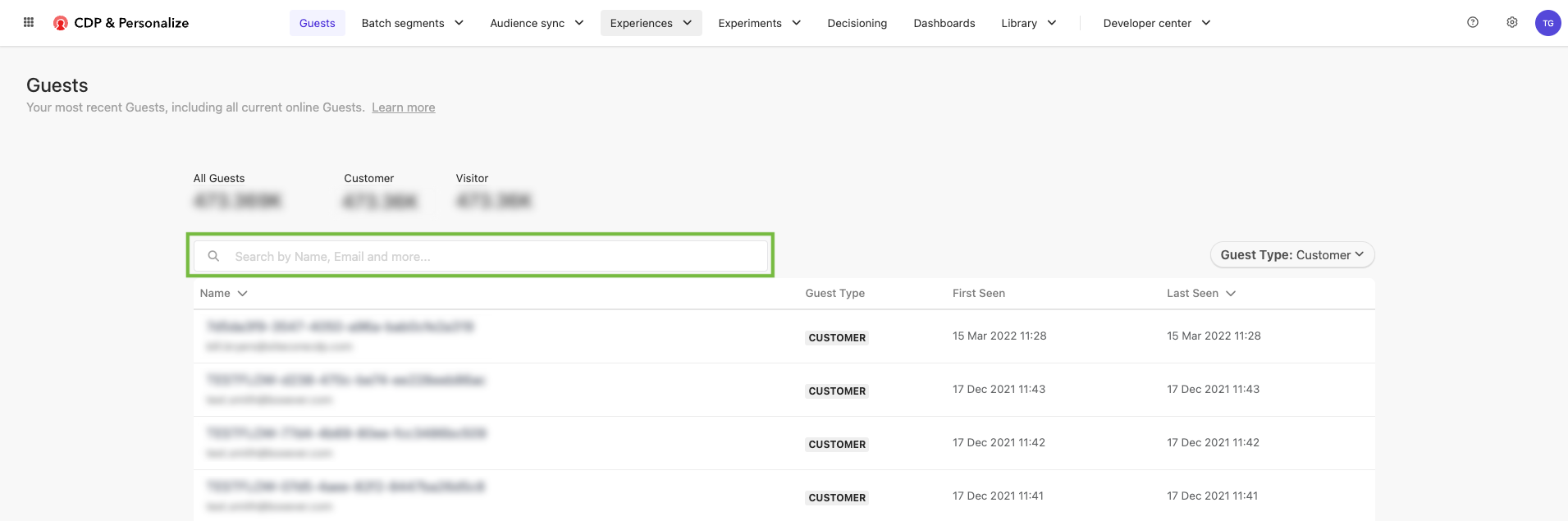Go to the Decisioning page
Image resolution: width=1568 pixels, height=521 pixels.
857,23
